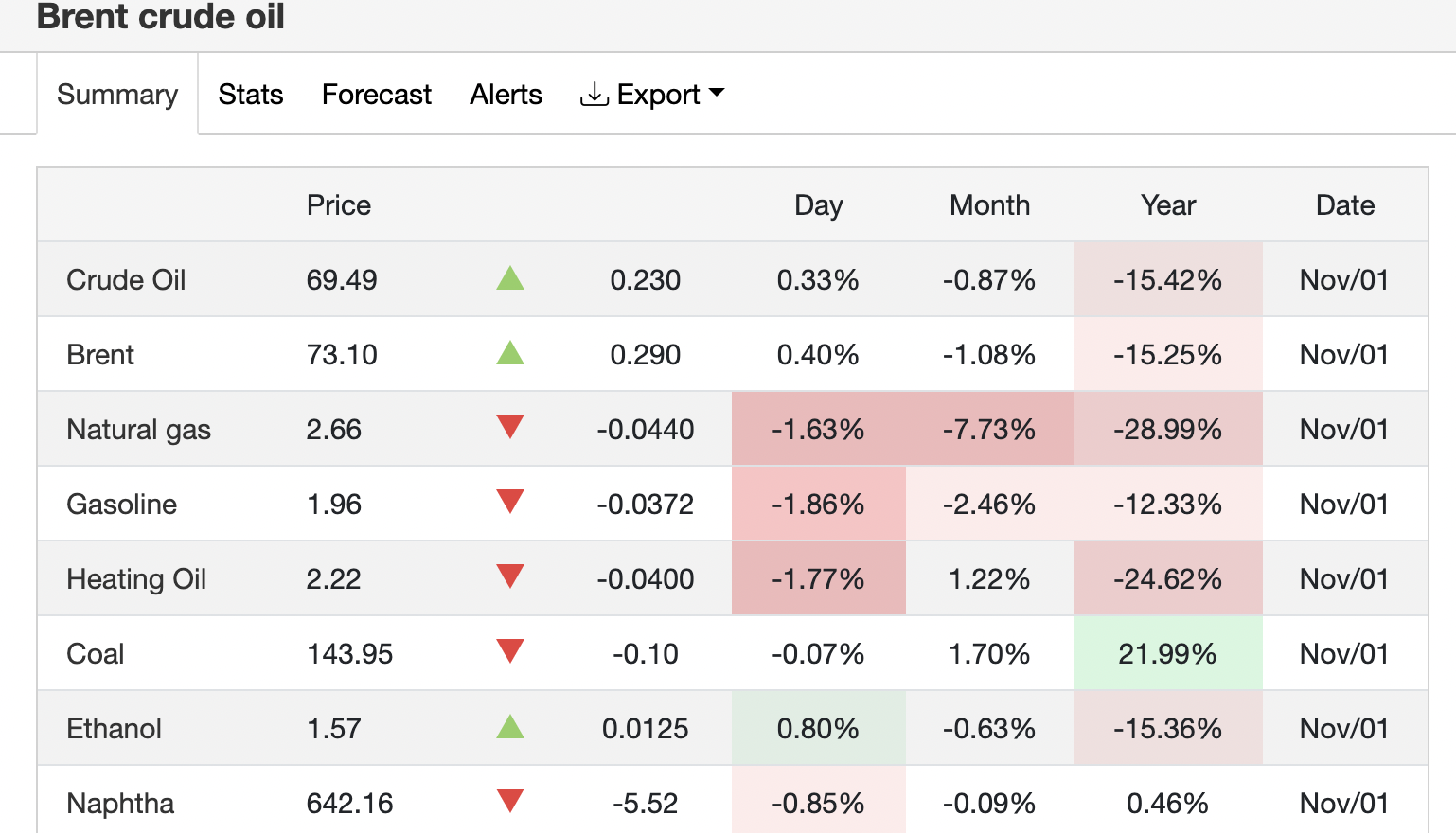Click Heating Oil yearly change -24.62%
This screenshot has width=1456, height=833.
click(1168, 579)
